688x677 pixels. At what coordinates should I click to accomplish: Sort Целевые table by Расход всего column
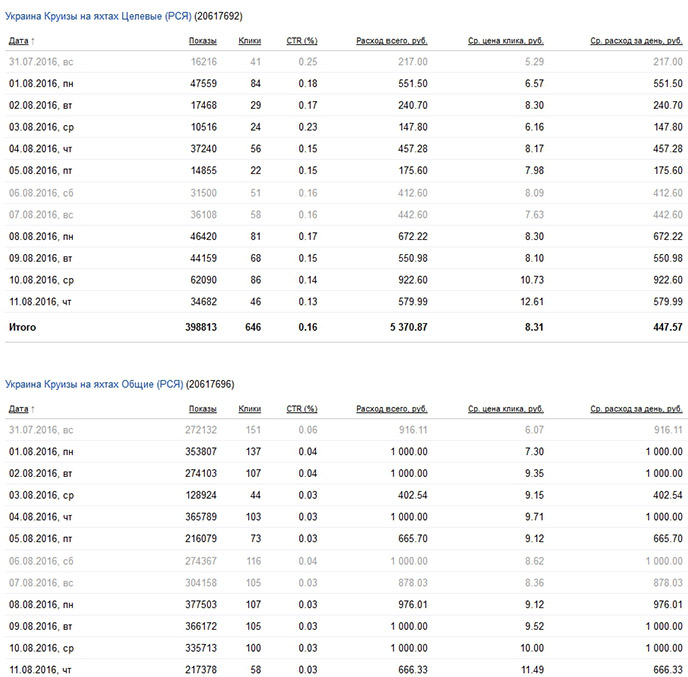pyautogui.click(x=392, y=41)
